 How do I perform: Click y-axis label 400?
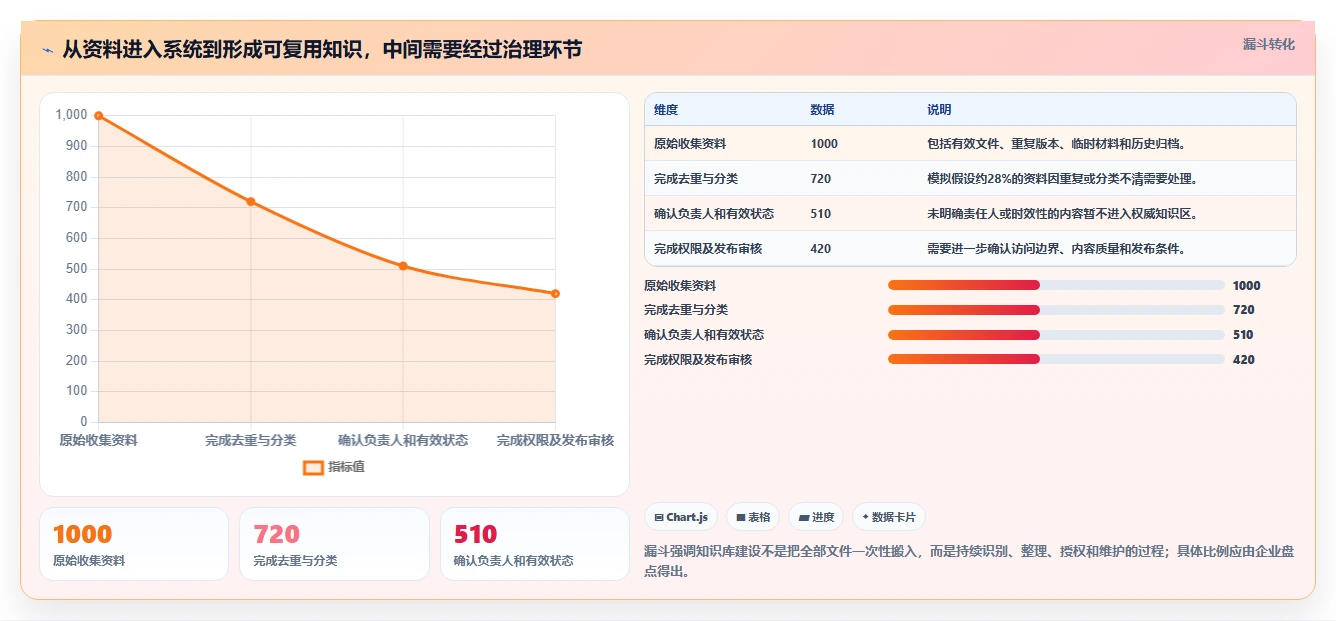click(x=77, y=299)
